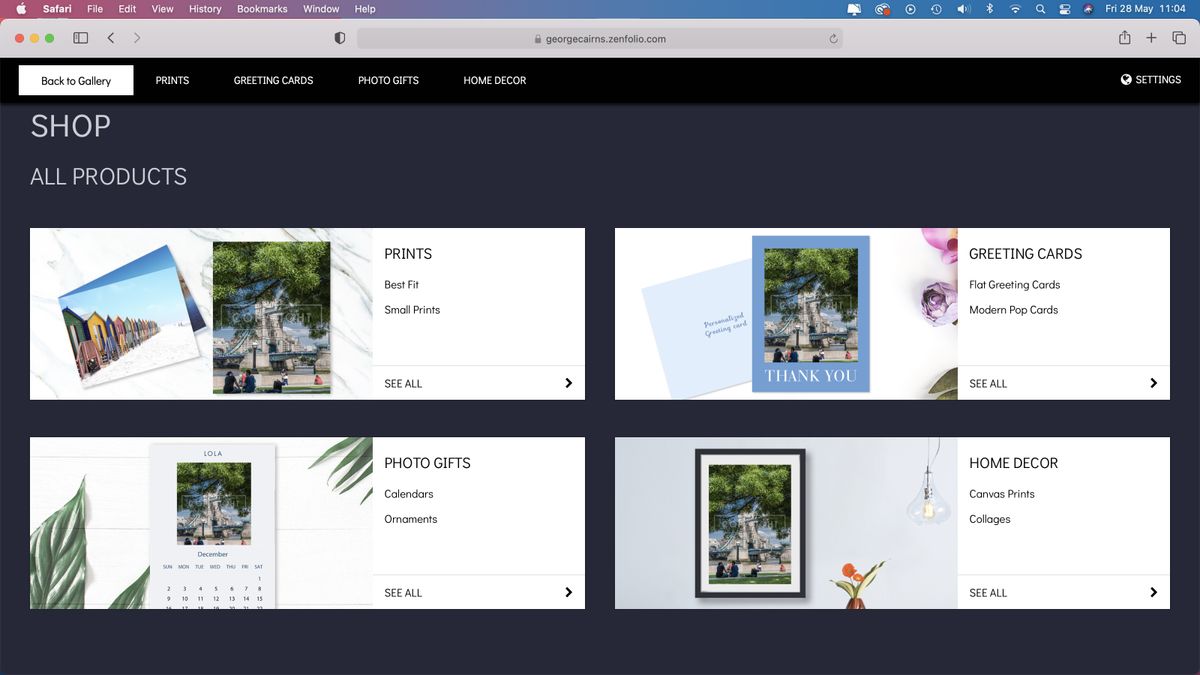Viewport: 1200px width, 675px height.
Task: Select the Canvas Prints link
Action: pos(1000,493)
